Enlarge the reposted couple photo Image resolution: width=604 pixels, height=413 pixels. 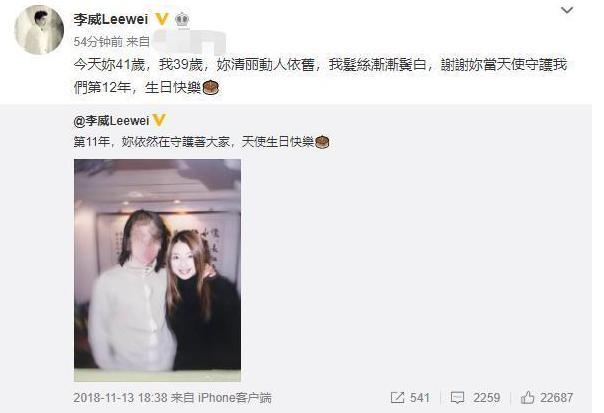tap(158, 270)
